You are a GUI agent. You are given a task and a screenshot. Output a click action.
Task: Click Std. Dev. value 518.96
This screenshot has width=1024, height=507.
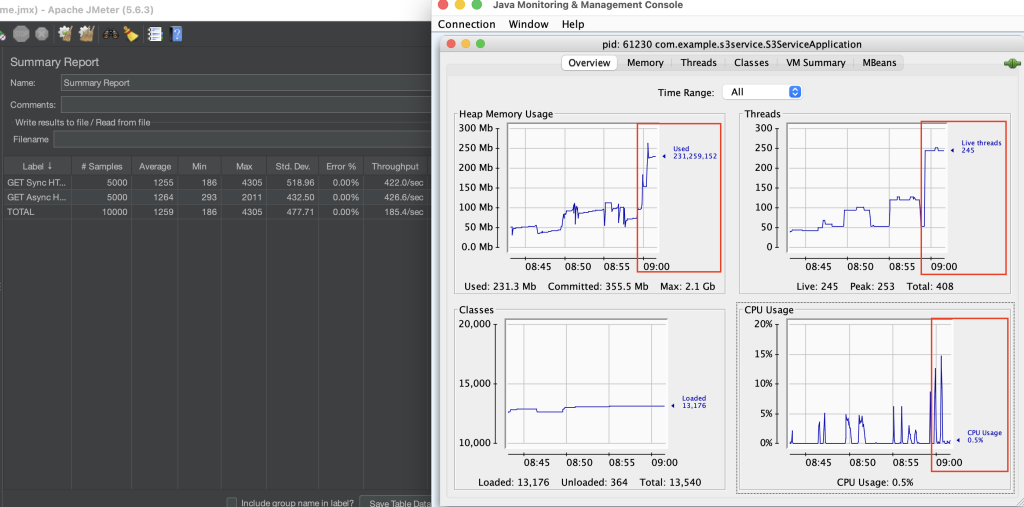(301, 183)
